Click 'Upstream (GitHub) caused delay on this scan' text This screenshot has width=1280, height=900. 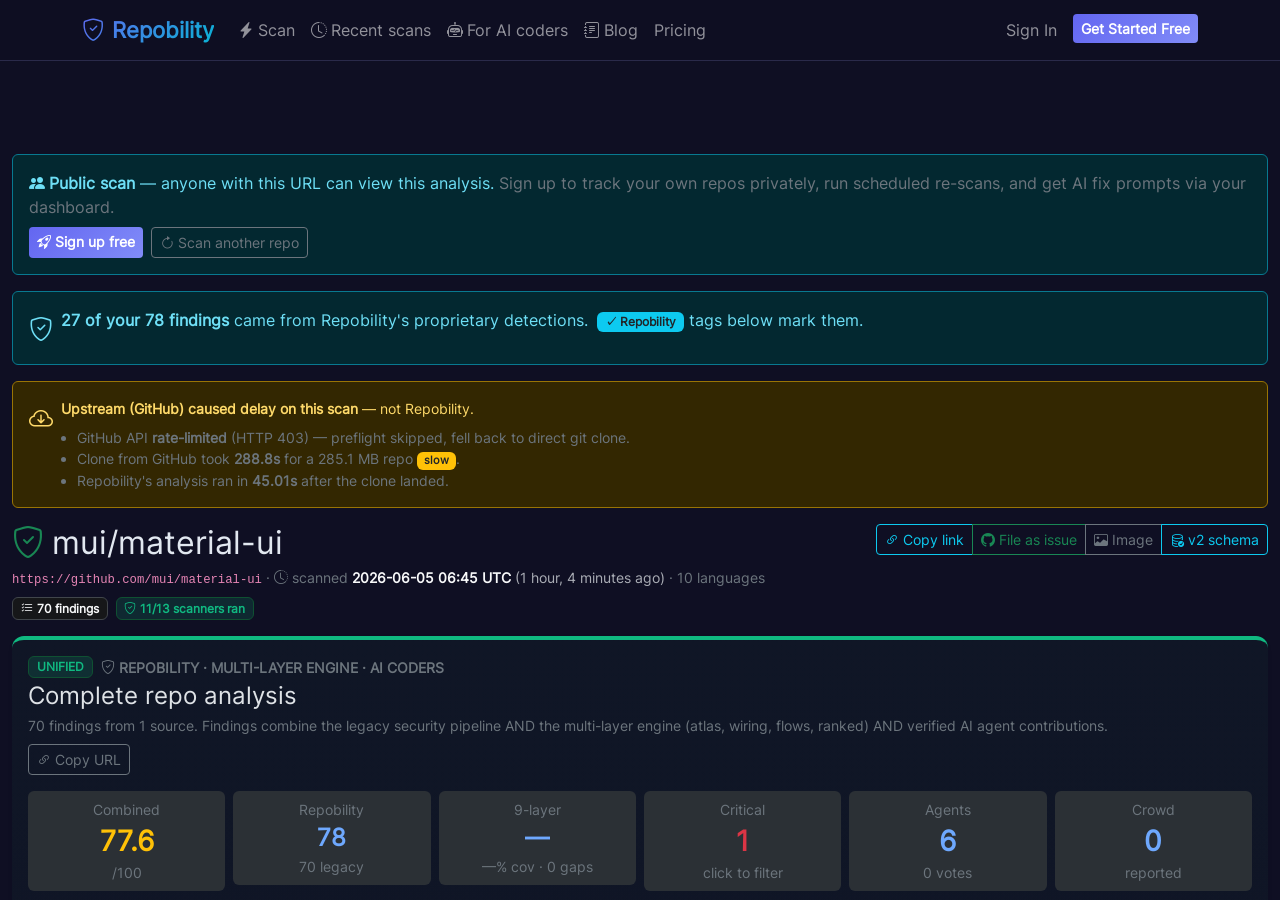(209, 409)
